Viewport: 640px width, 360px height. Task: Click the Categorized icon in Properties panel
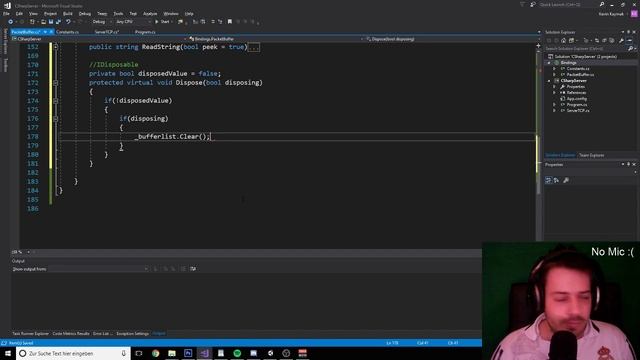pyautogui.click(x=548, y=180)
